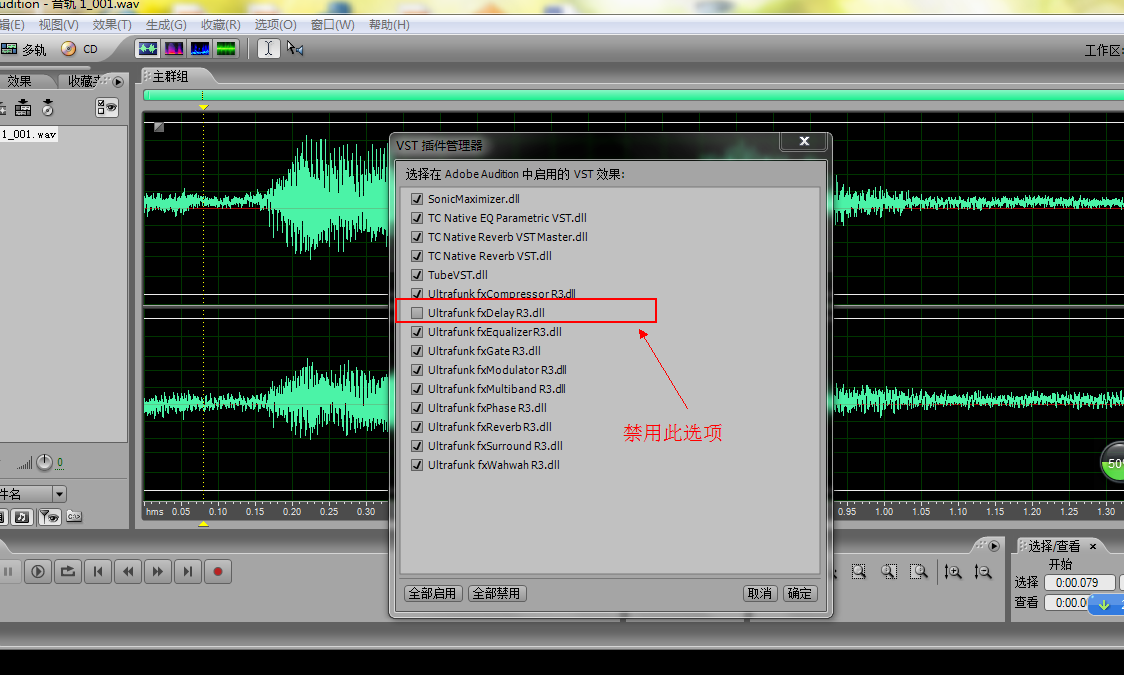Uncheck Ultrafunk fxWahwah R3.dll
This screenshot has height=675, width=1124.
coord(416,464)
